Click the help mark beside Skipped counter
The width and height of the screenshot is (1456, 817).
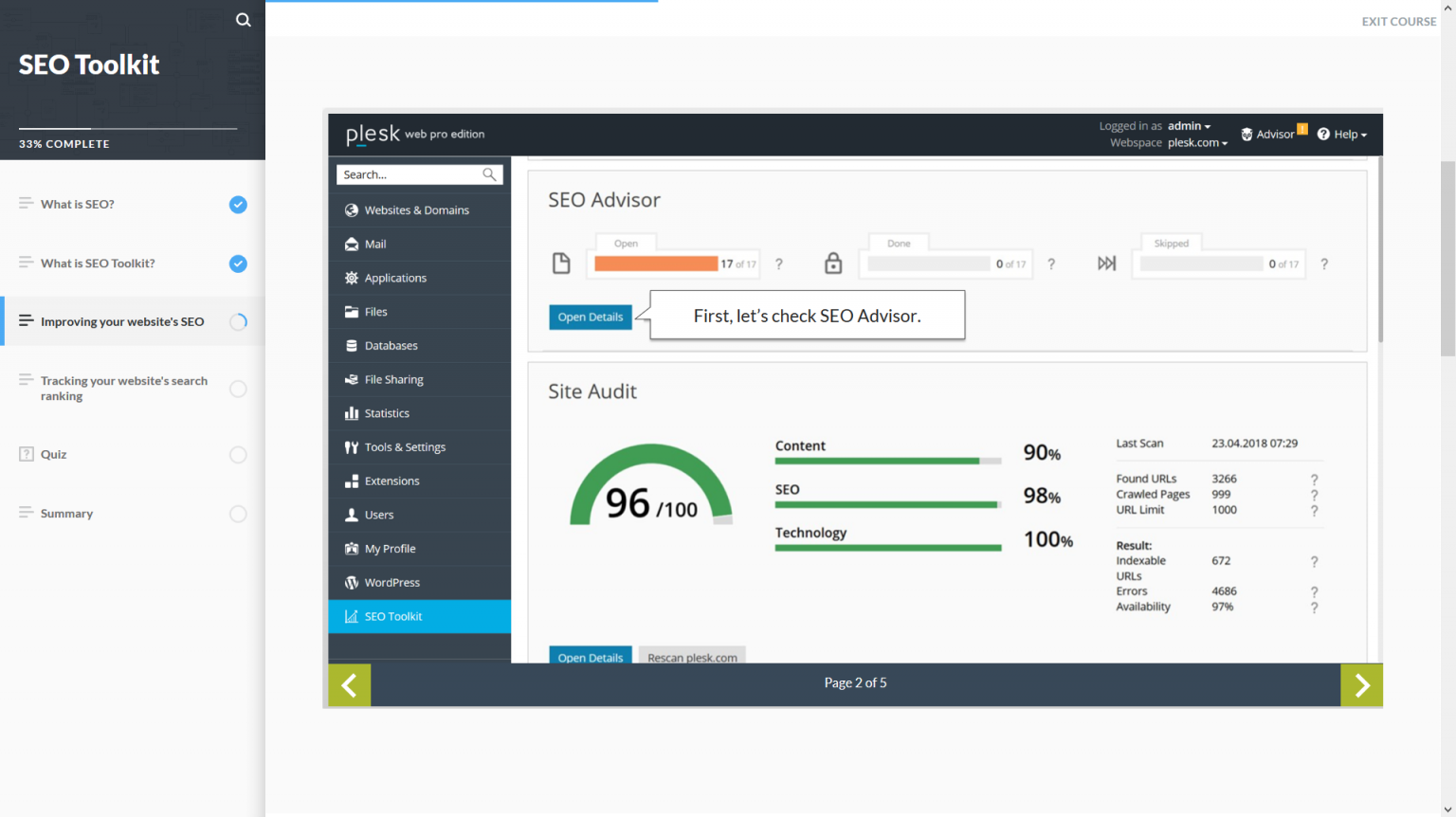[1324, 264]
